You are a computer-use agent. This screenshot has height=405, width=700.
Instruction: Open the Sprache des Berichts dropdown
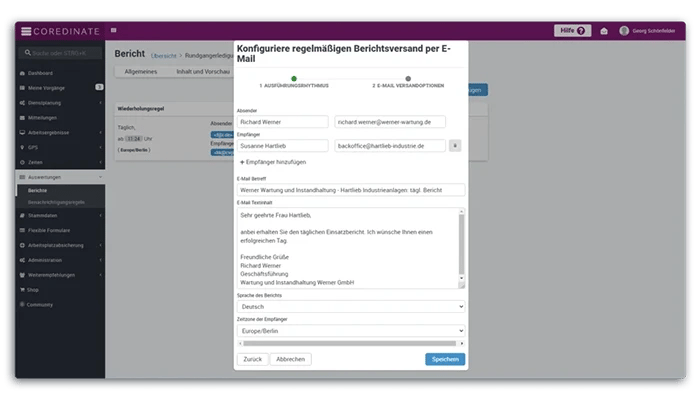(x=350, y=307)
